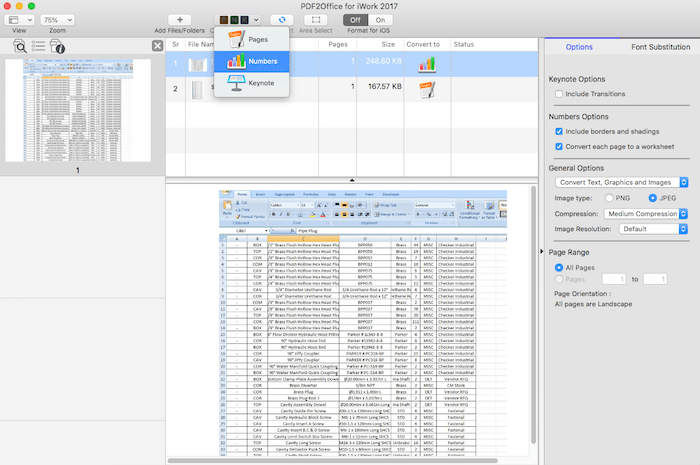
Task: Click the Numbers convert-to icon in row 1
Action: 427,64
